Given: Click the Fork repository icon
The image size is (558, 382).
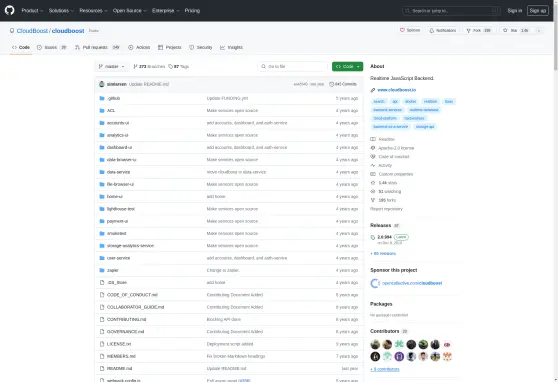Looking at the screenshot, I should click(468, 31).
